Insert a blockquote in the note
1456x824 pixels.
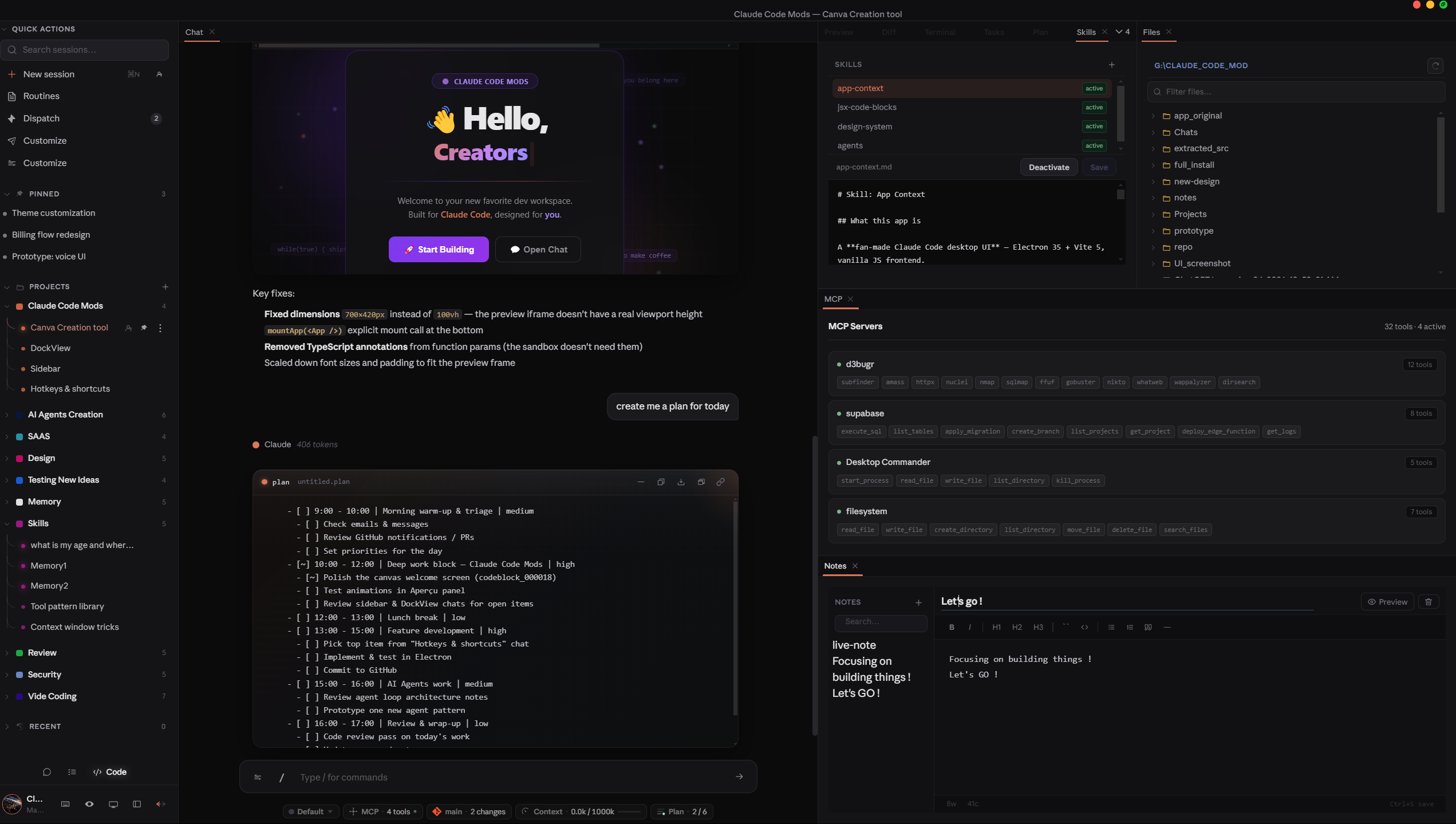[1148, 627]
